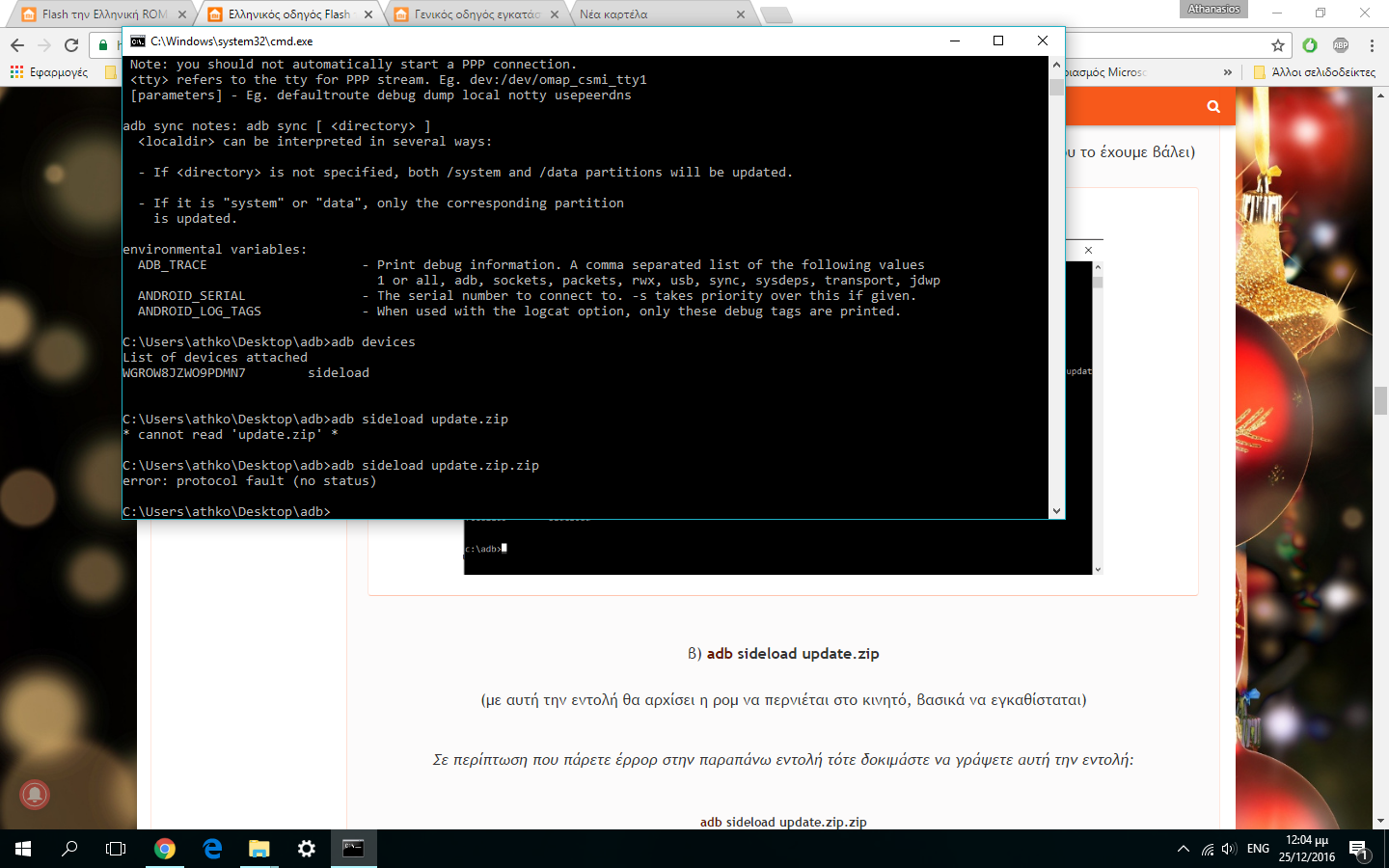Switch to Google Chrome in the taskbar
The image size is (1389, 868).
click(165, 849)
